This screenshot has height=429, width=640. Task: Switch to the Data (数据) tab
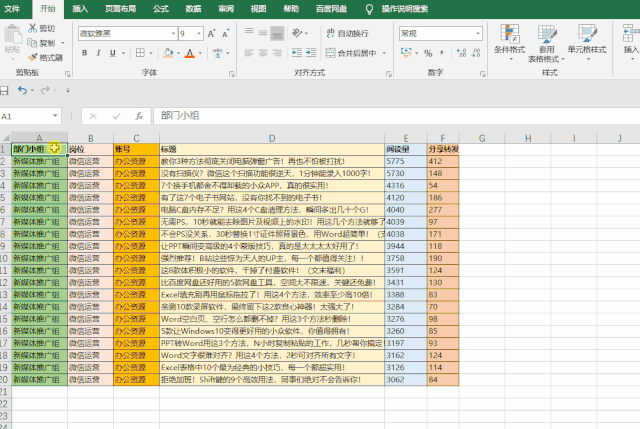tap(193, 9)
